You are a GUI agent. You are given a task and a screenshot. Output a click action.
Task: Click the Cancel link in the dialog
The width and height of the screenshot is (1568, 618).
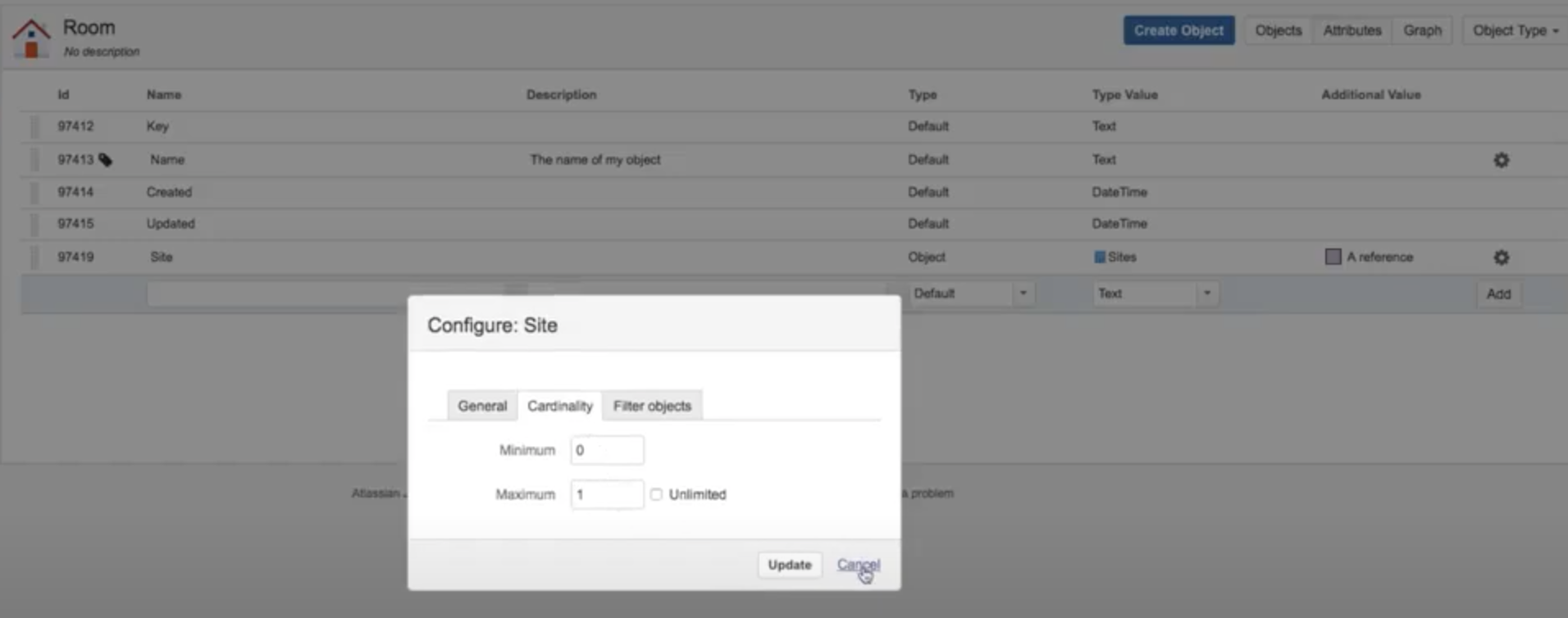coord(858,565)
